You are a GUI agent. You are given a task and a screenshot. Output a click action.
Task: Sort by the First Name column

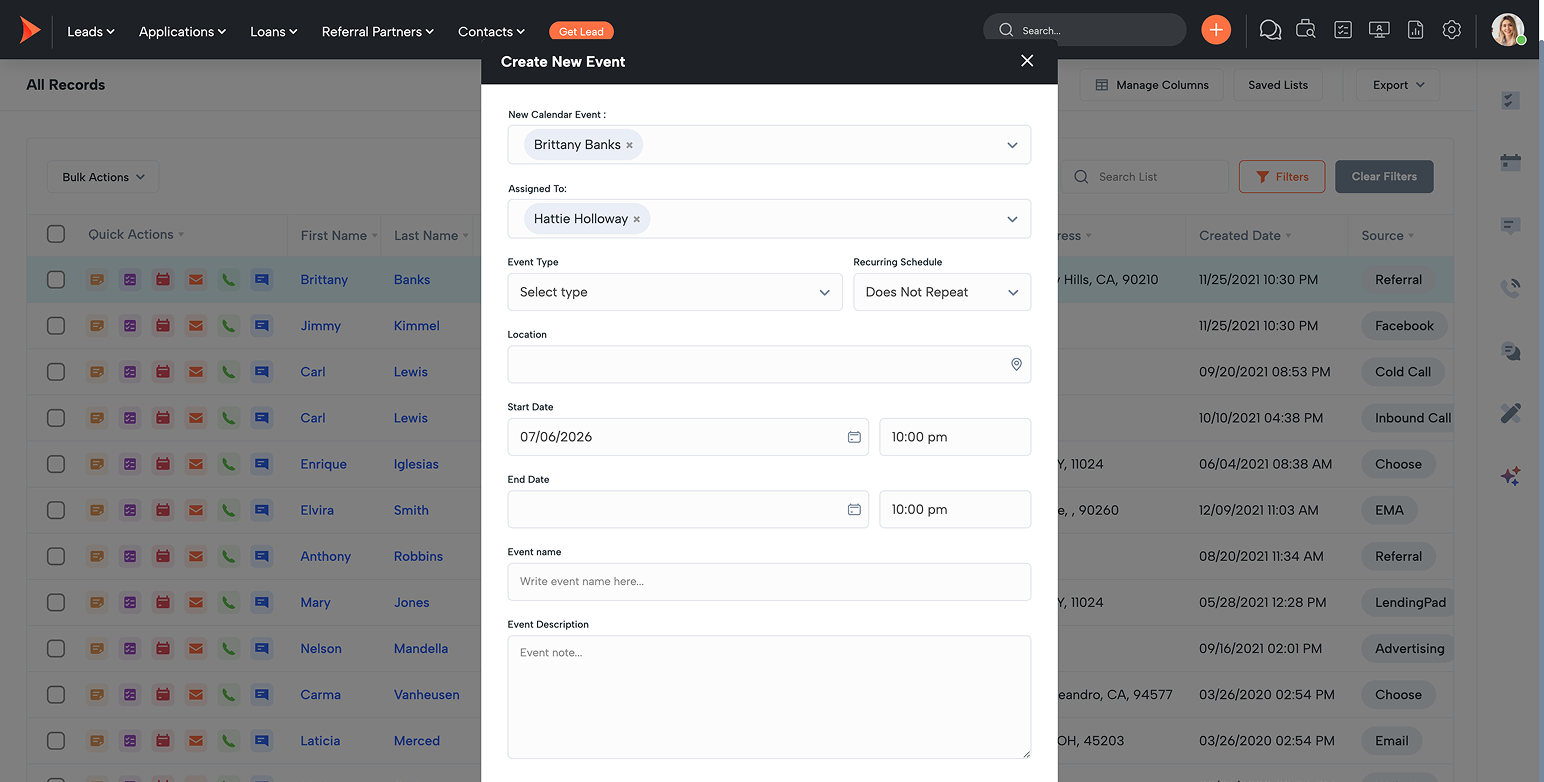339,236
